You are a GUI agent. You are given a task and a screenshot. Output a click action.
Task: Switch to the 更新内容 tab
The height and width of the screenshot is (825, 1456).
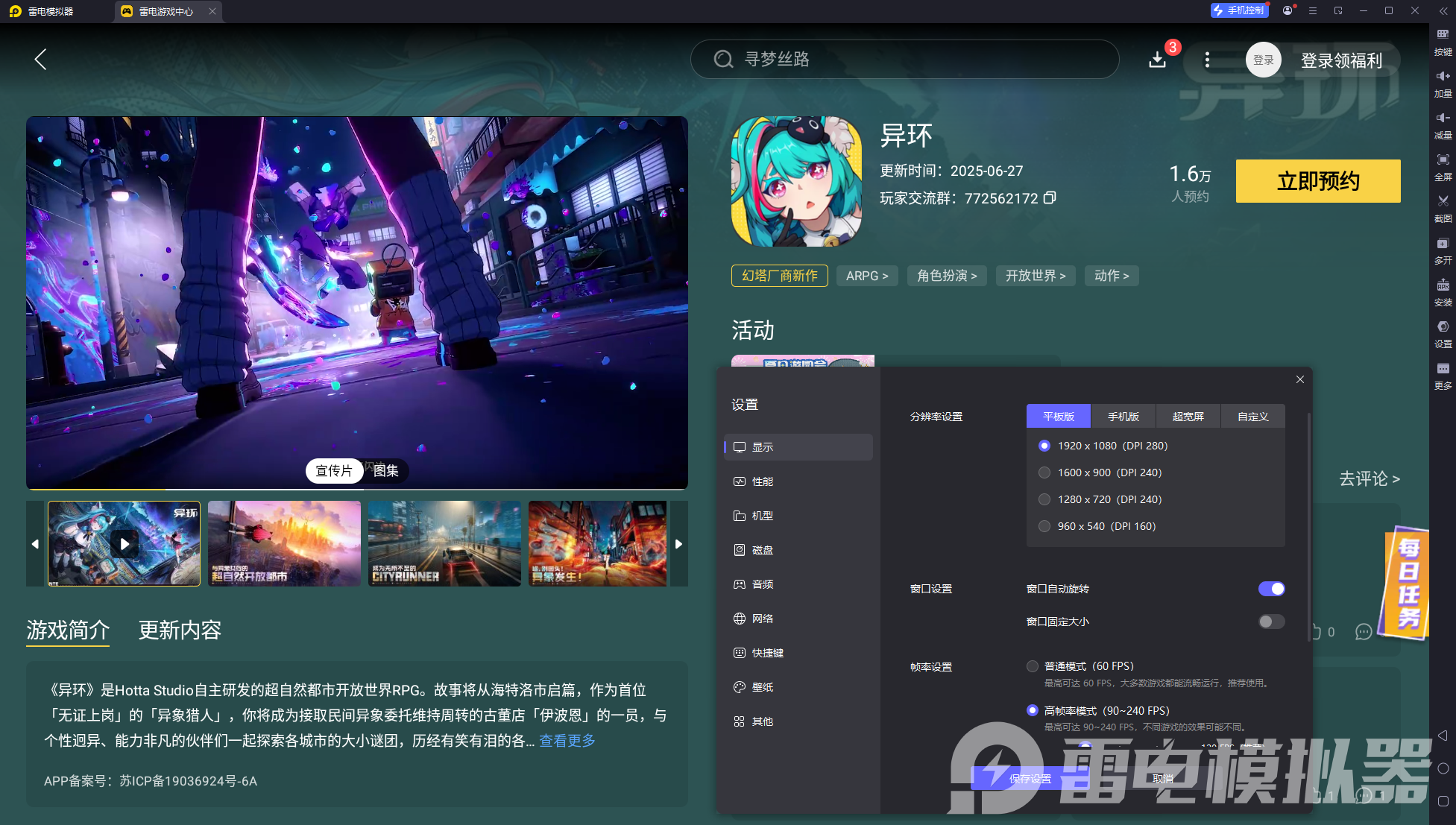click(x=179, y=630)
